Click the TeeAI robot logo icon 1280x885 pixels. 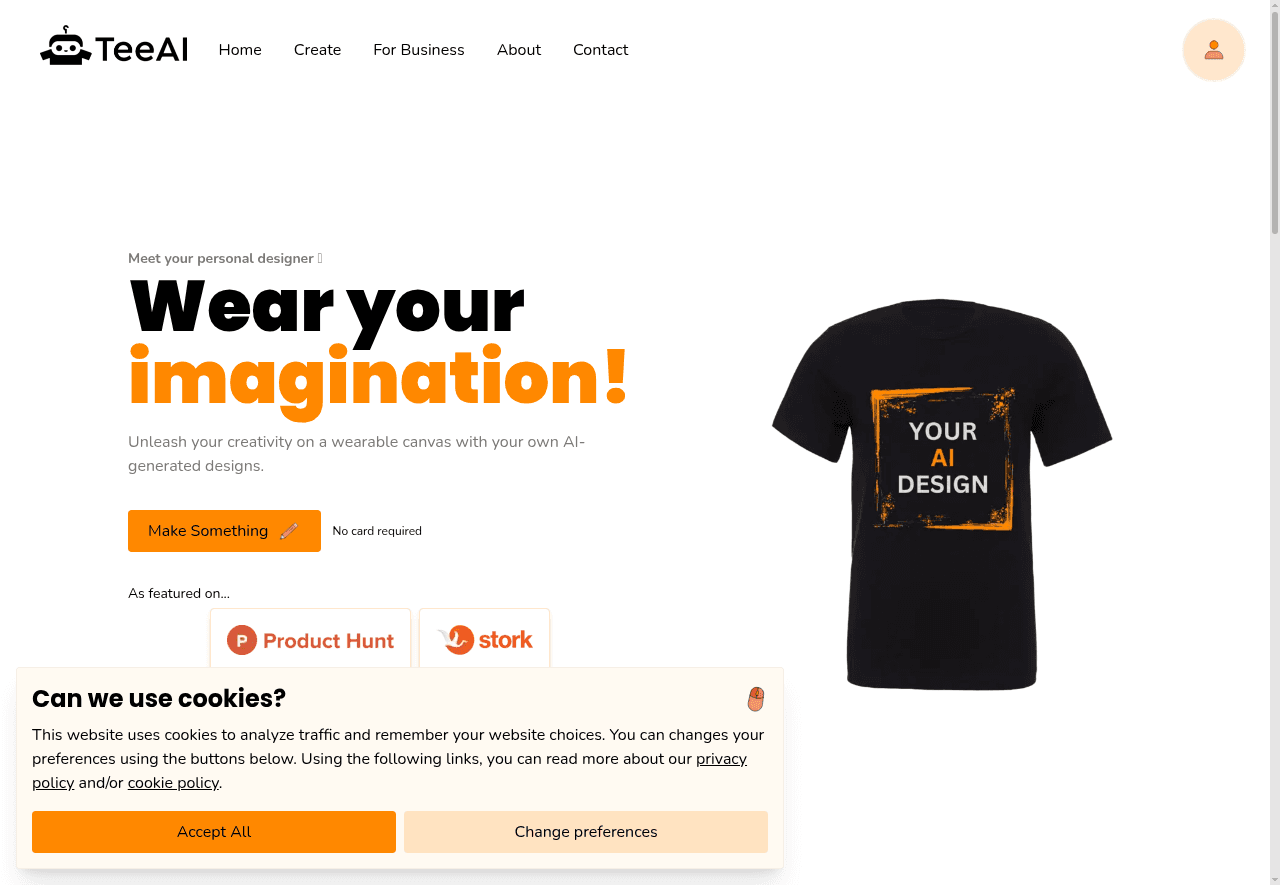(65, 46)
